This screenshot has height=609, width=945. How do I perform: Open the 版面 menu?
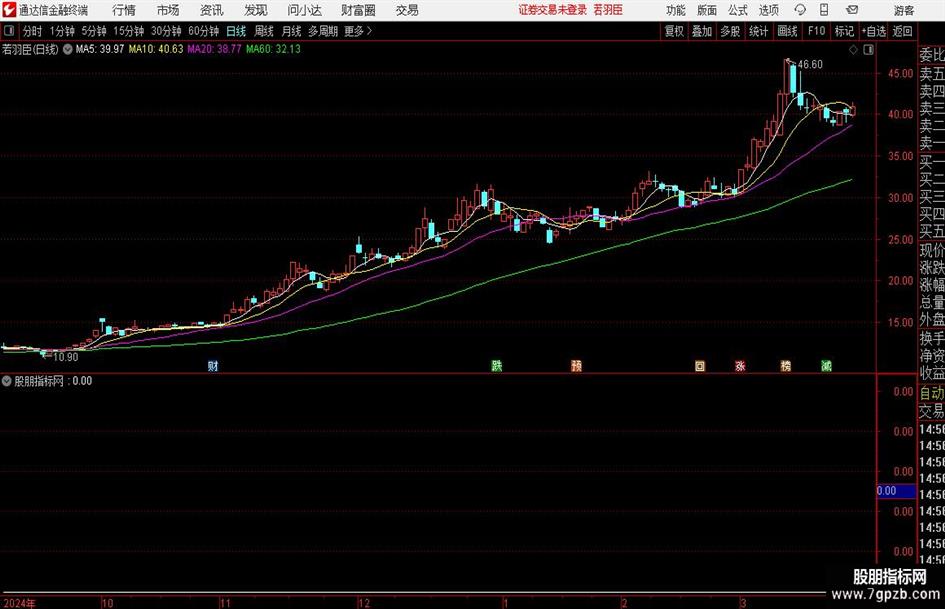pyautogui.click(x=707, y=10)
